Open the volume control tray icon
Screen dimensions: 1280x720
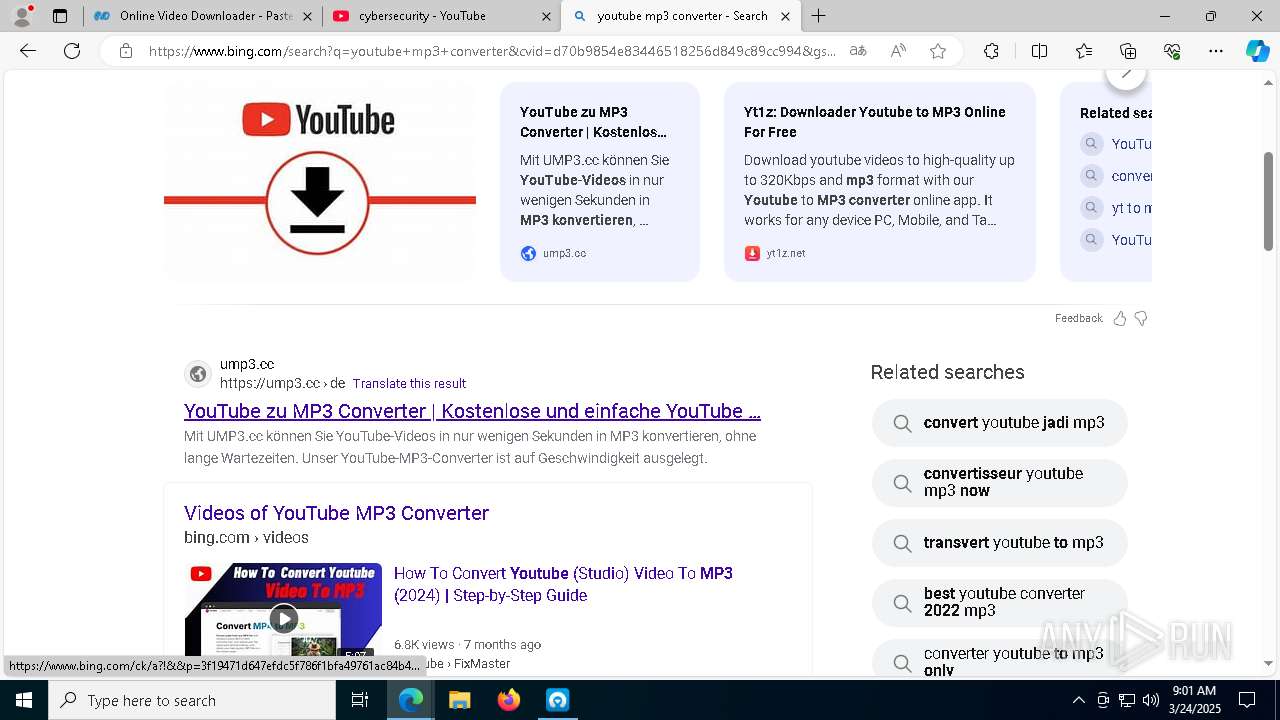pos(1151,700)
